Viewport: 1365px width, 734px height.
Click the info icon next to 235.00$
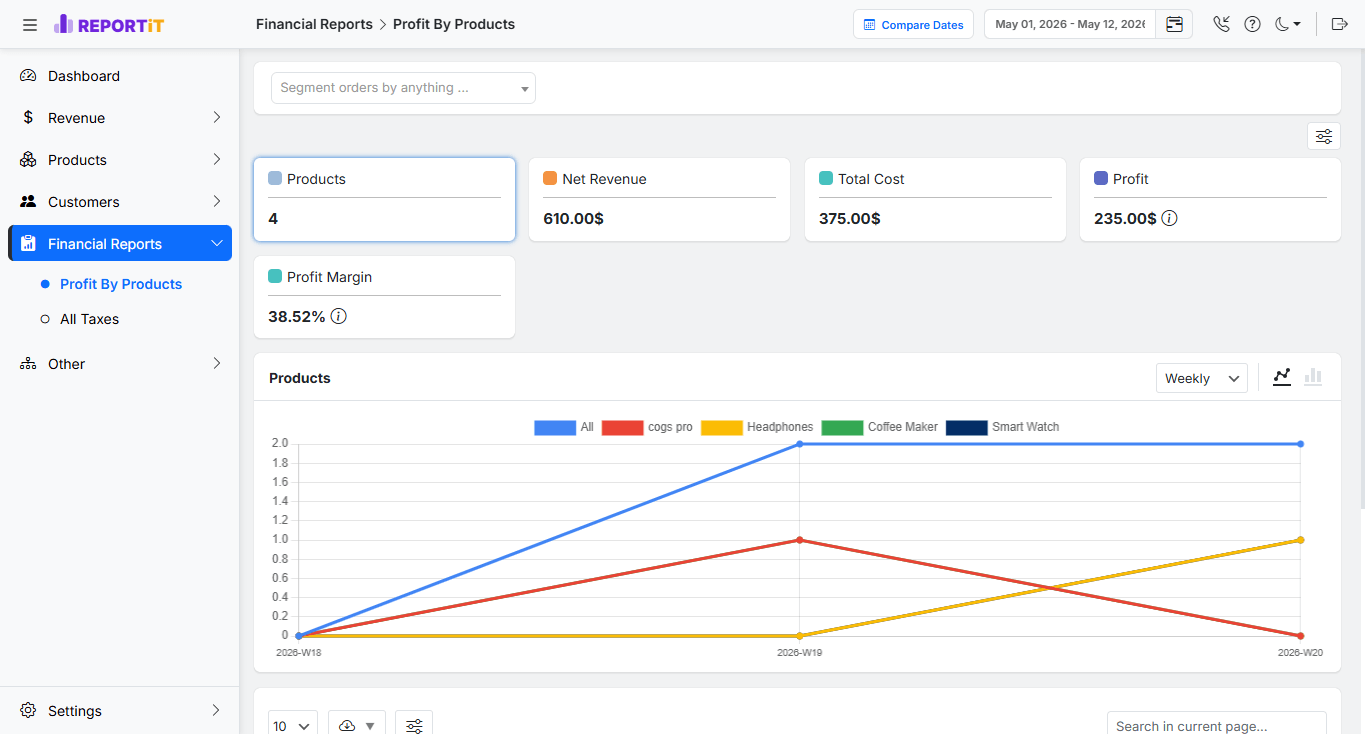1169,218
